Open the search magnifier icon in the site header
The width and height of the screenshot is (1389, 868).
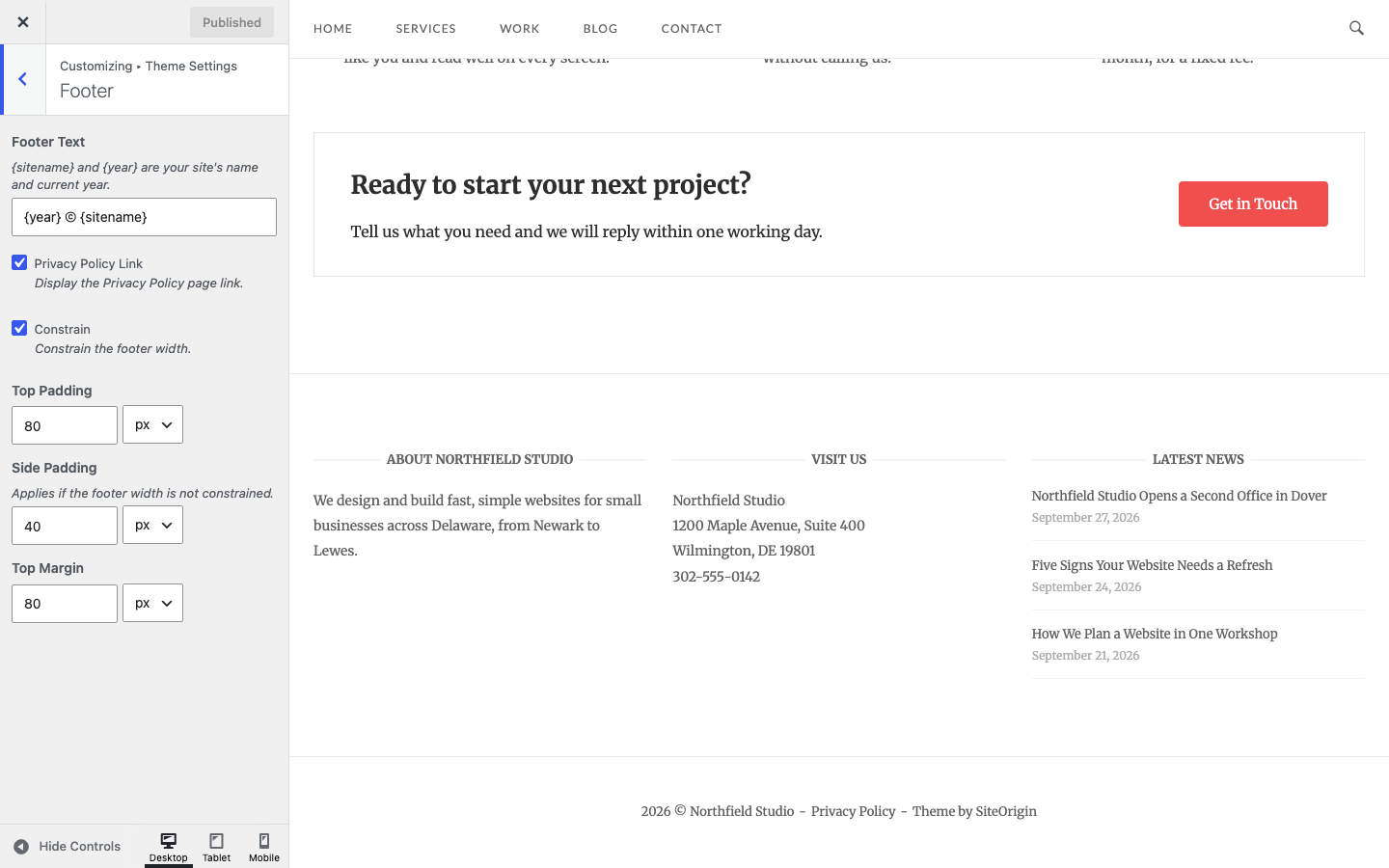[x=1356, y=28]
